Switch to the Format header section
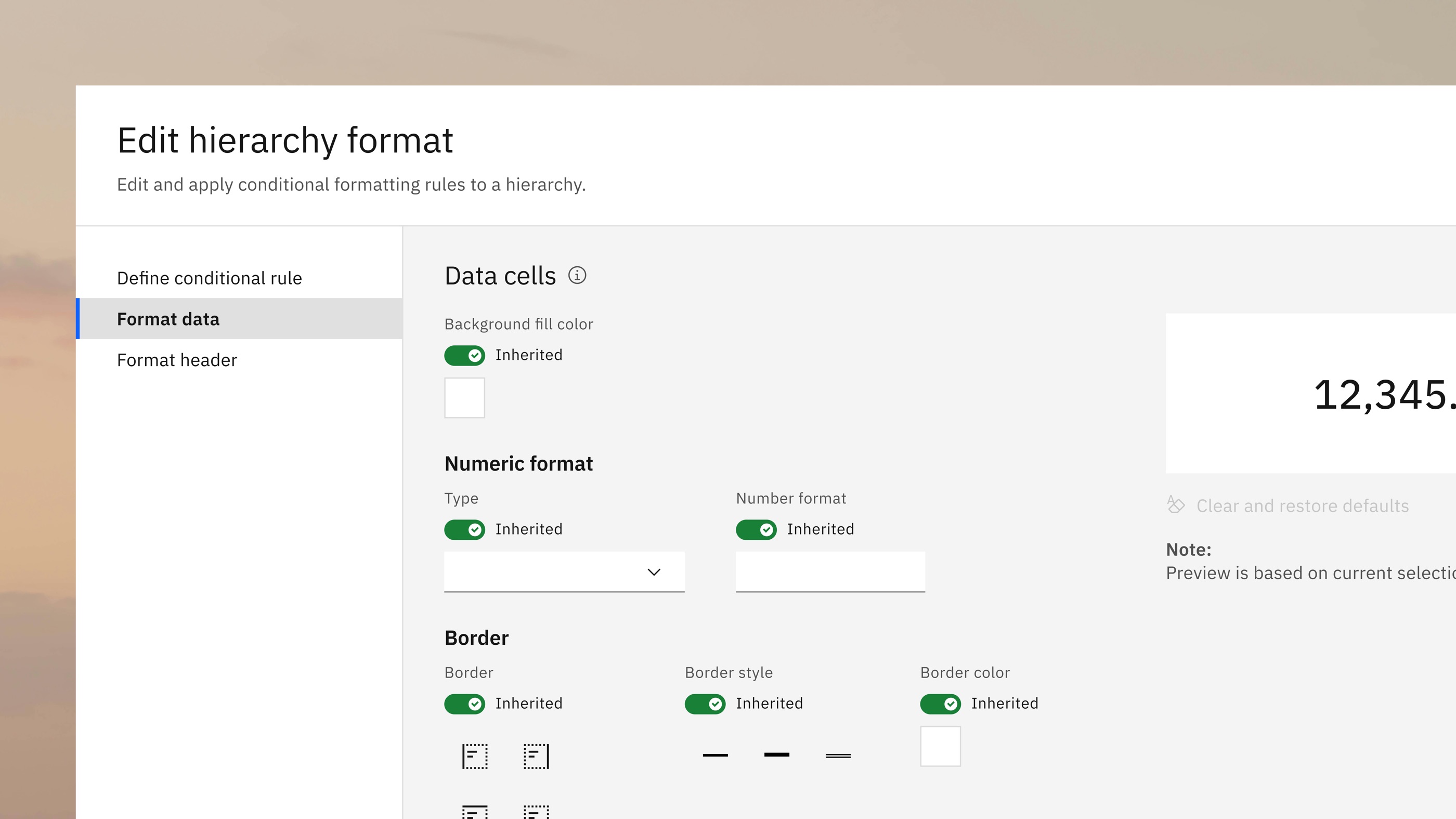Image resolution: width=1456 pixels, height=819 pixels. (x=240, y=360)
